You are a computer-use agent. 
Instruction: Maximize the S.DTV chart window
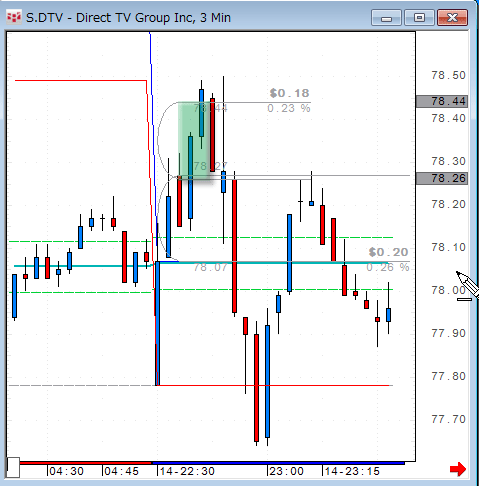[x=419, y=18]
